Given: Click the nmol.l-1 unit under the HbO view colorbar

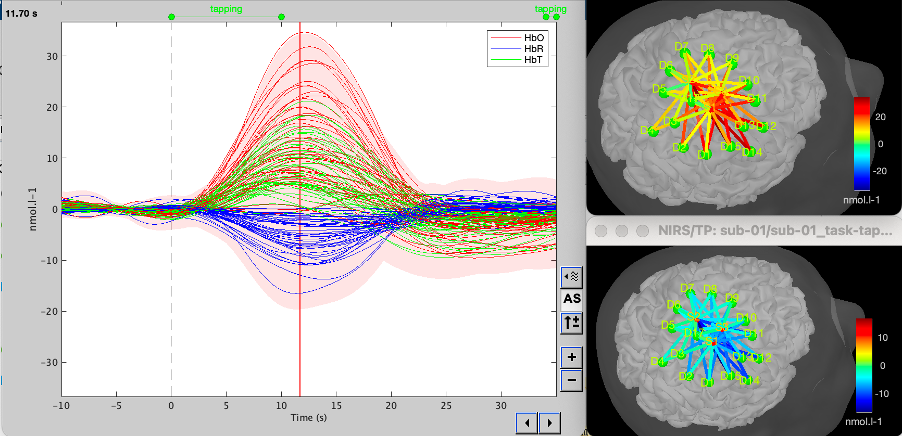Looking at the screenshot, I should point(862,200).
